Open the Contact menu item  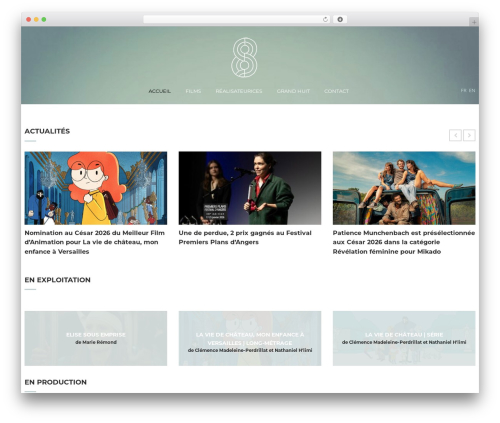click(x=336, y=91)
